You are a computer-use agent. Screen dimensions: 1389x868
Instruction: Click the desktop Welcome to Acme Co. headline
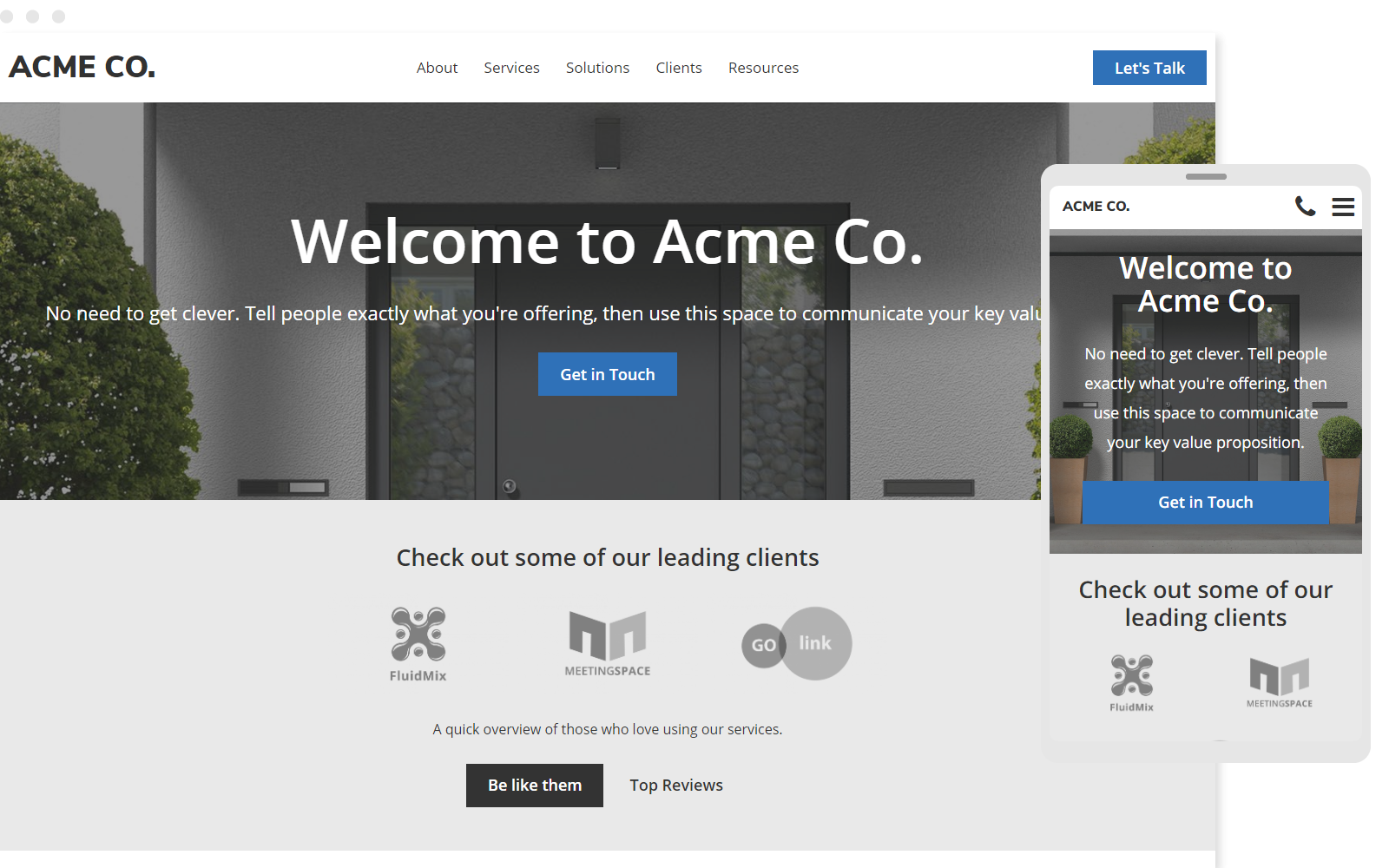(x=608, y=241)
